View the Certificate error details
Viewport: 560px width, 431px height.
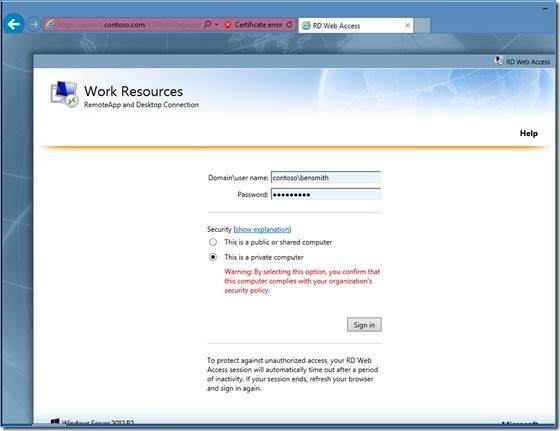click(x=258, y=25)
